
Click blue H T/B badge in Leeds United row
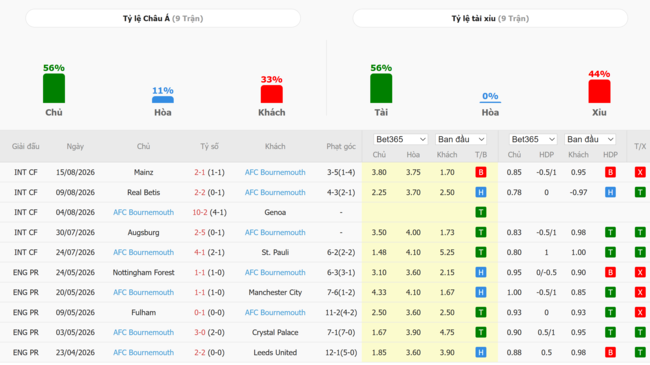click(480, 353)
